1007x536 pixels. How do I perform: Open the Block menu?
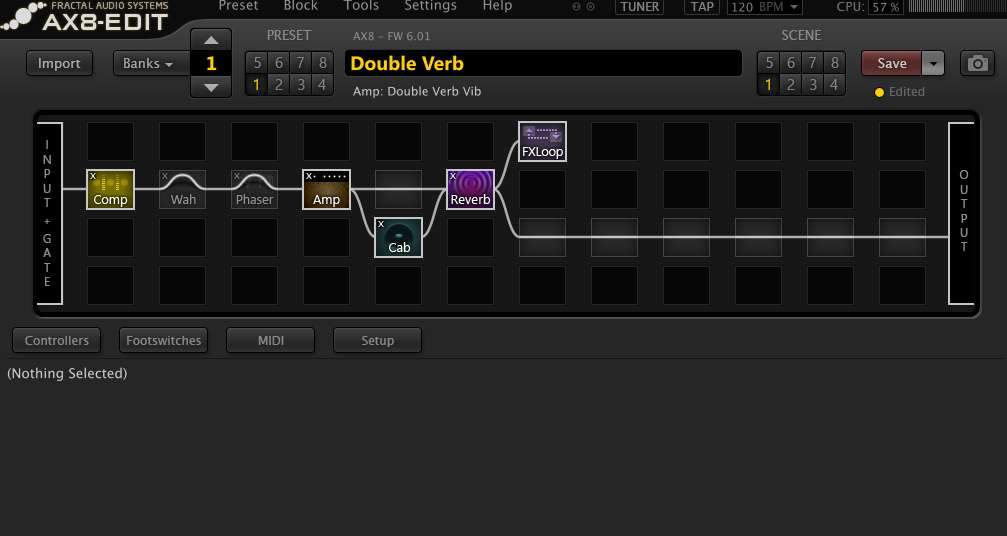coord(301,6)
